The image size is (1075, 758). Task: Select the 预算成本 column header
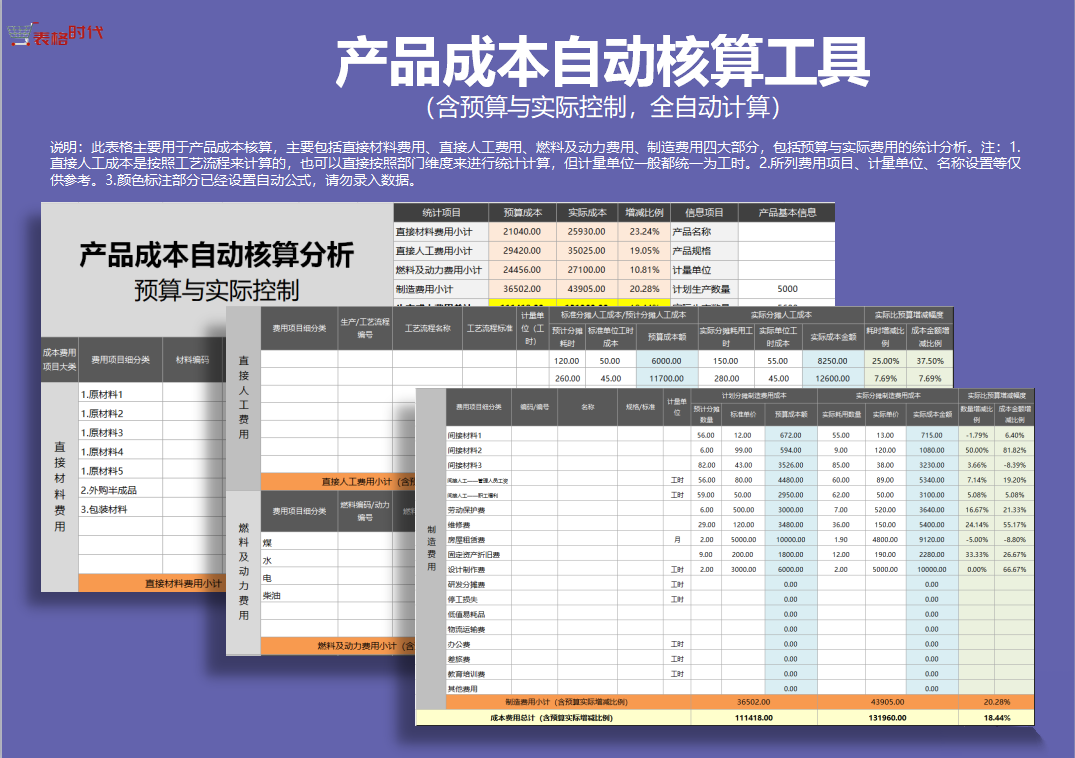click(522, 212)
